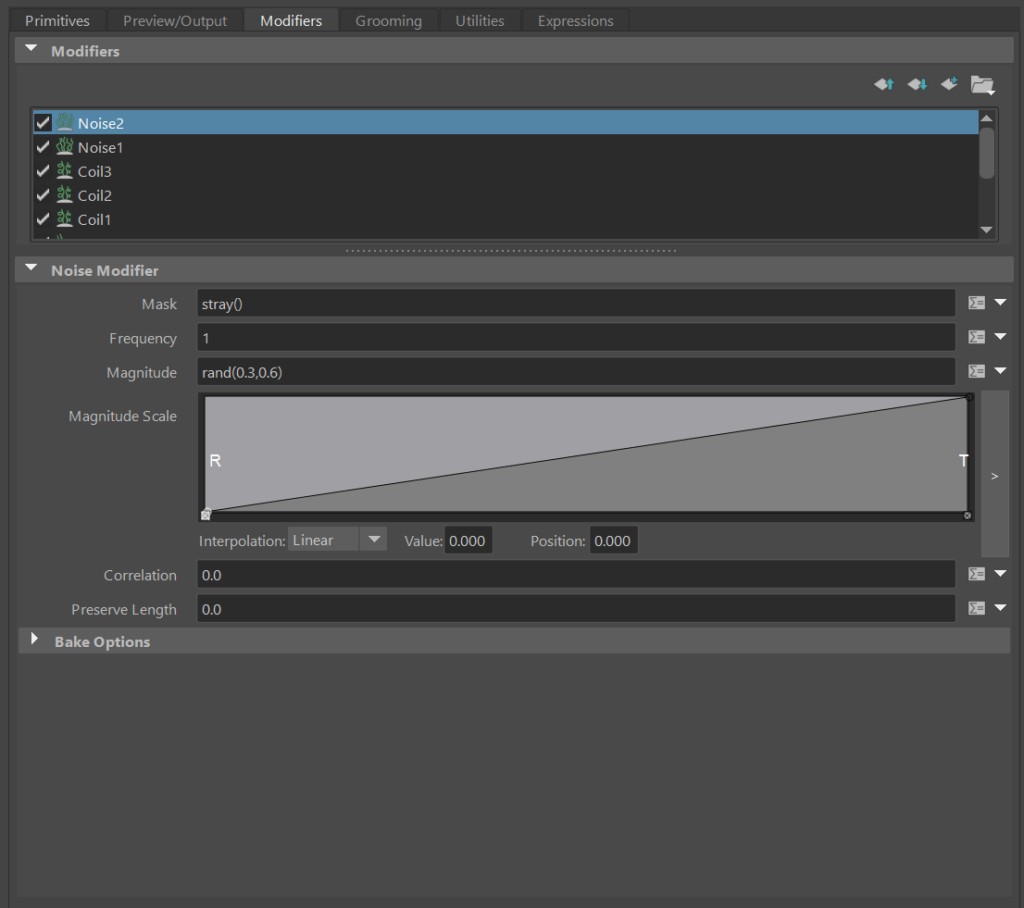Open expression editor icon for Preserve Length
Screen dimensions: 1024x908
coord(977,609)
